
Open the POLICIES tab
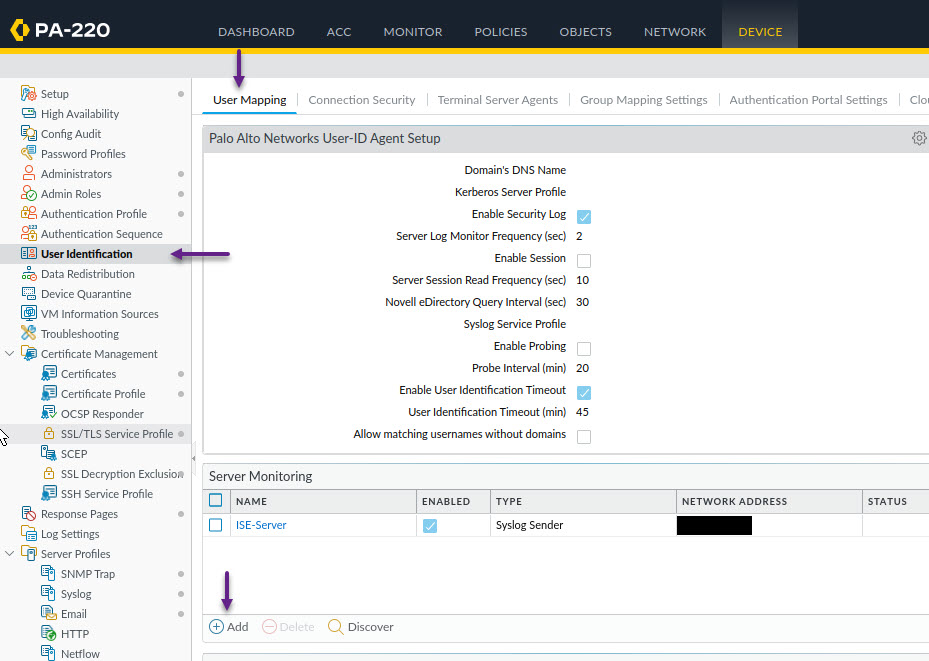click(x=501, y=32)
